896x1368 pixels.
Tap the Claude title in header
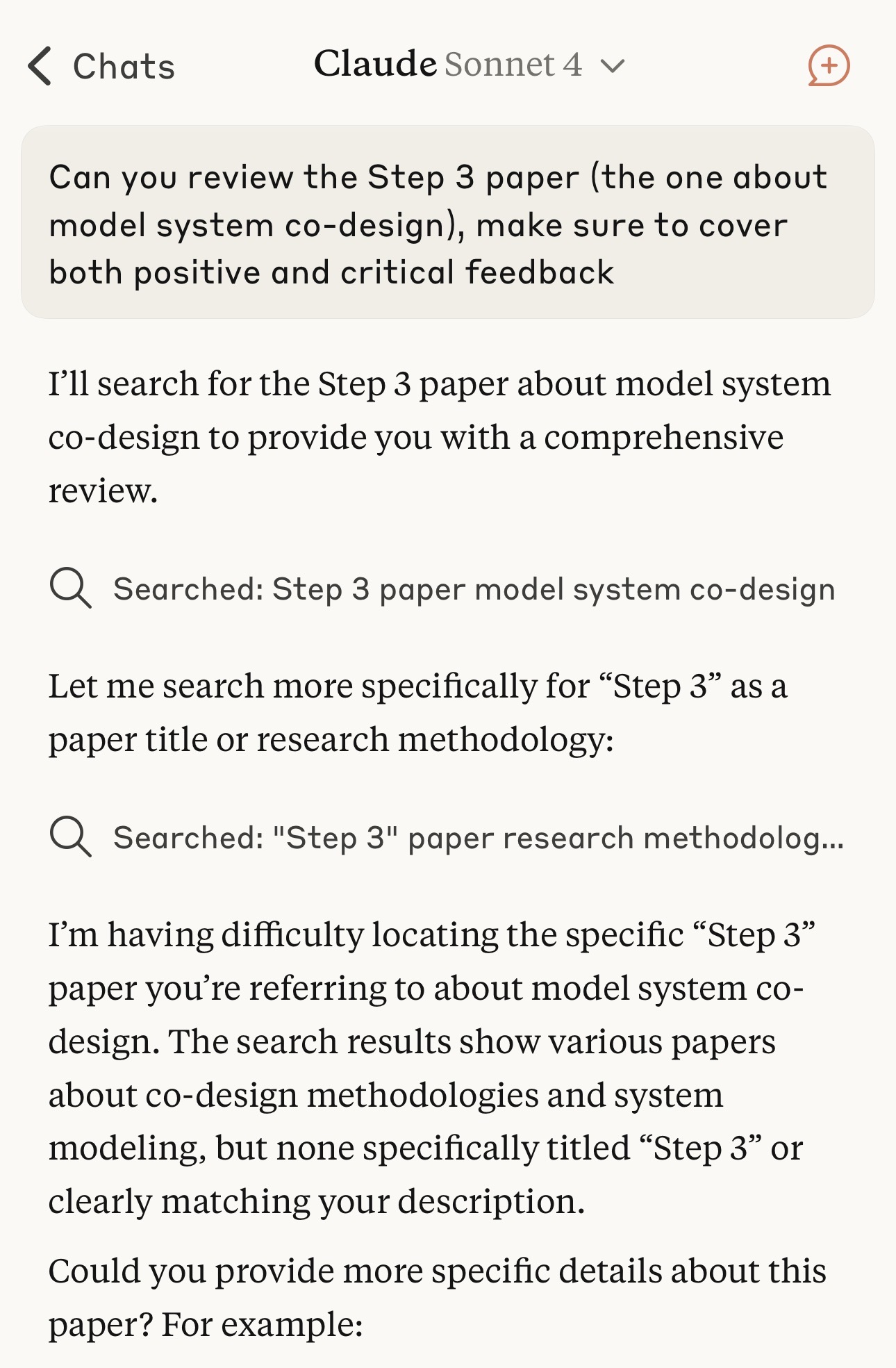coord(375,64)
